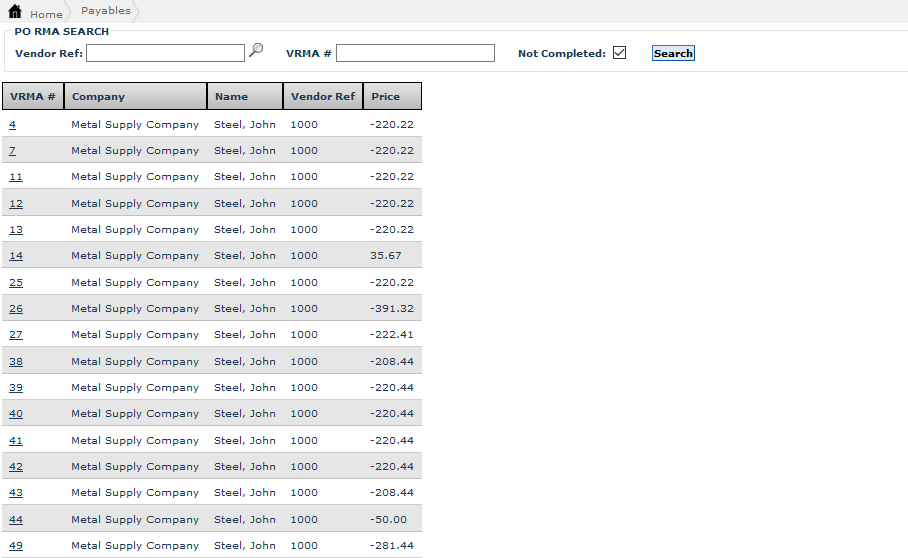
Task: Sort by the Vendor Ref column header
Action: pyautogui.click(x=322, y=97)
